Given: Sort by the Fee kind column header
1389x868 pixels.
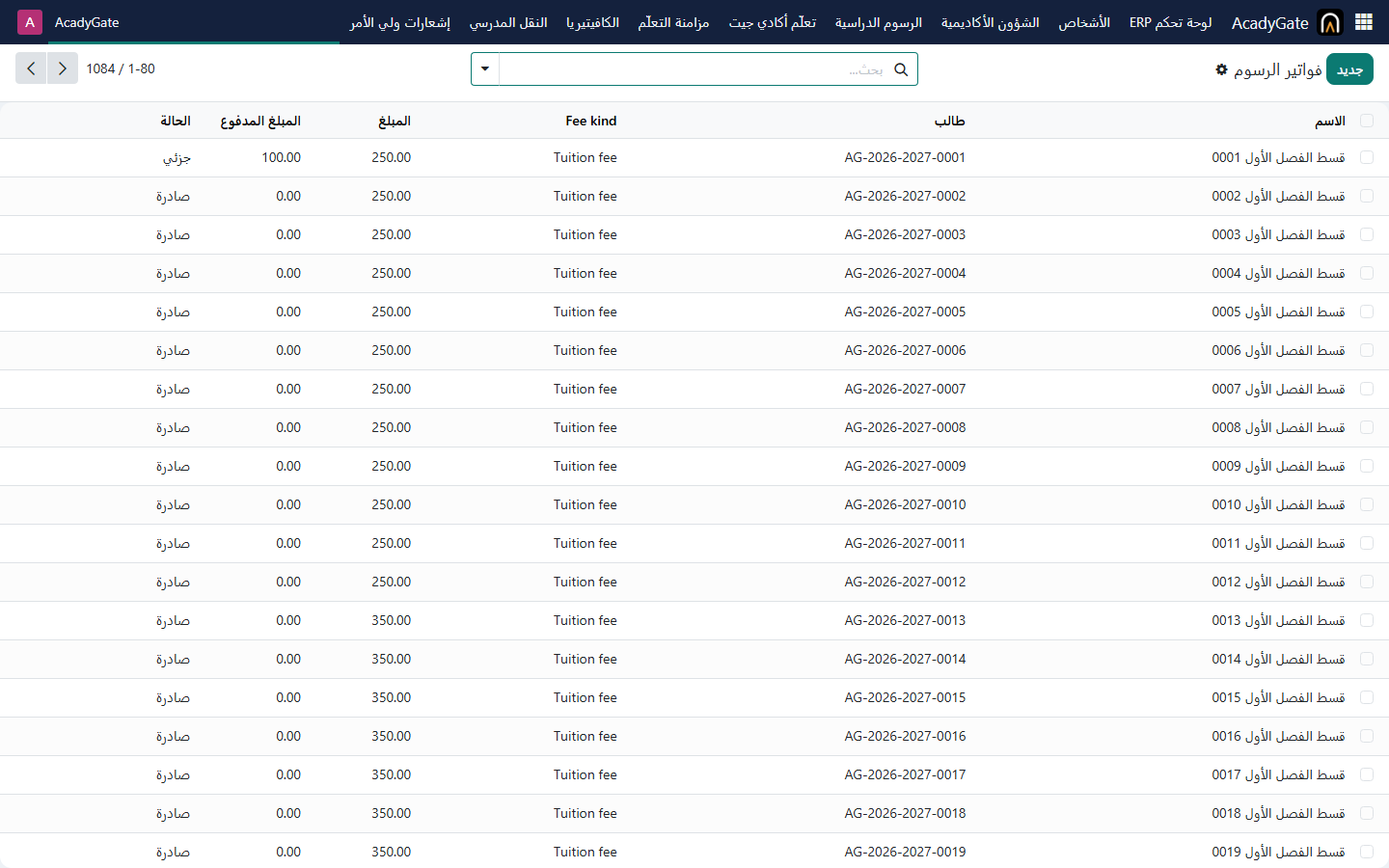Looking at the screenshot, I should (591, 121).
